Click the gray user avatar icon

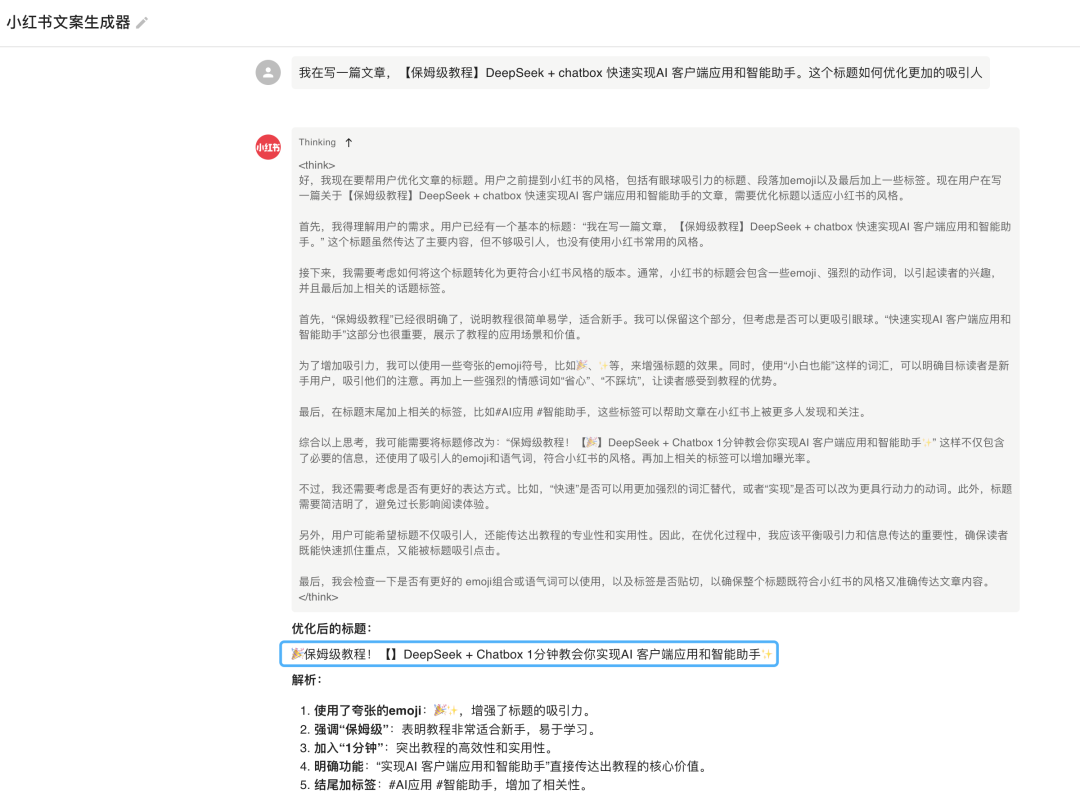coord(268,72)
